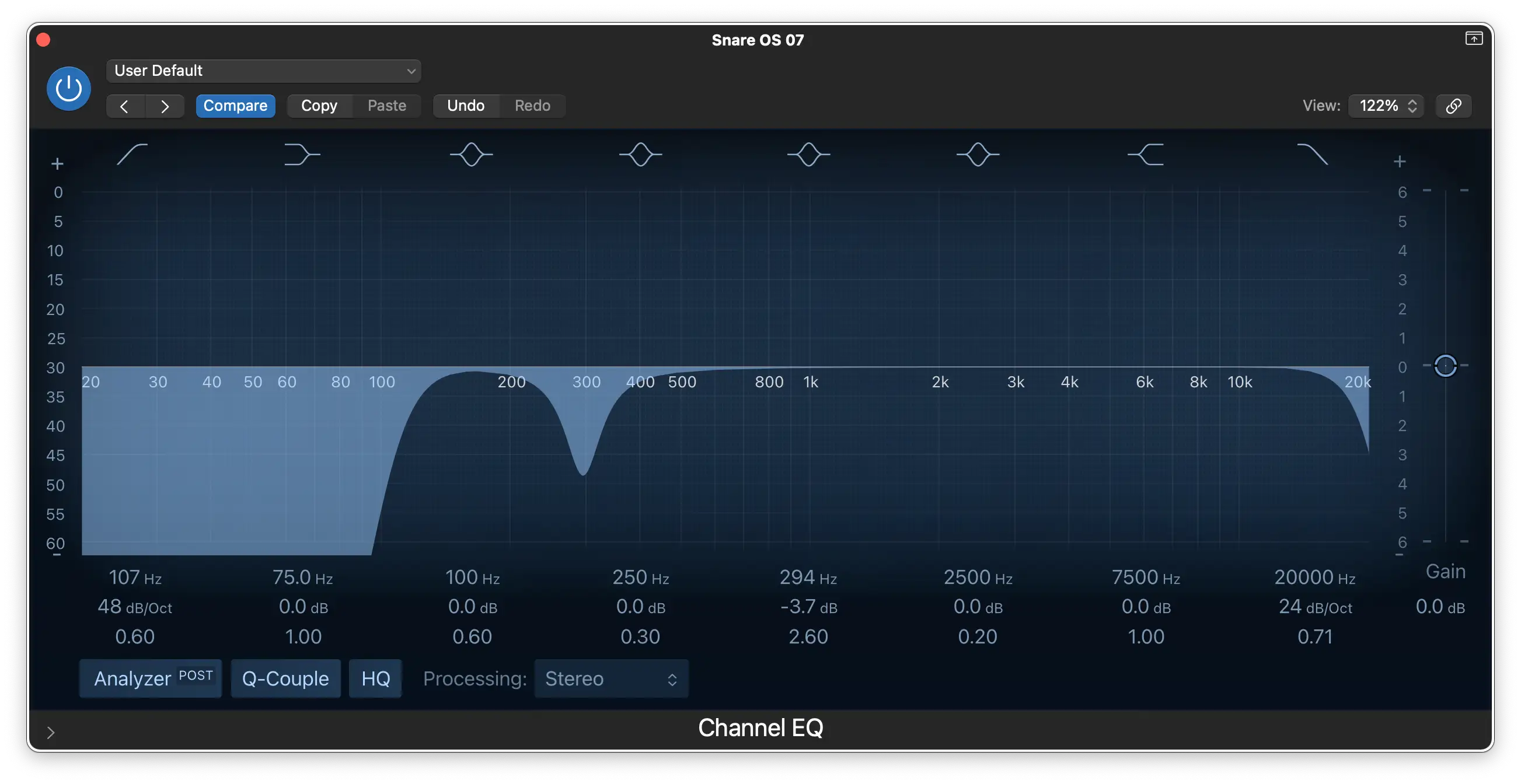Click the Compare button

pos(235,105)
